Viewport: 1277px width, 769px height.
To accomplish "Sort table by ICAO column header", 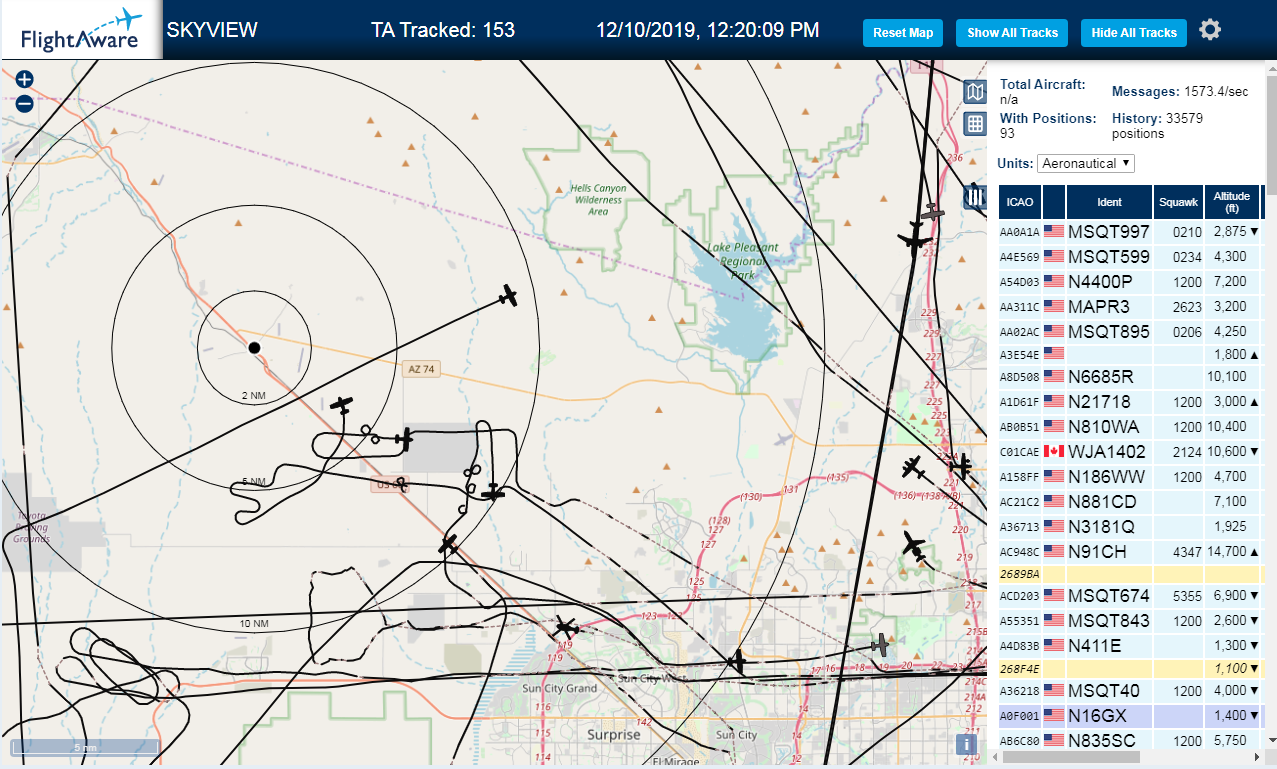I will [1020, 202].
